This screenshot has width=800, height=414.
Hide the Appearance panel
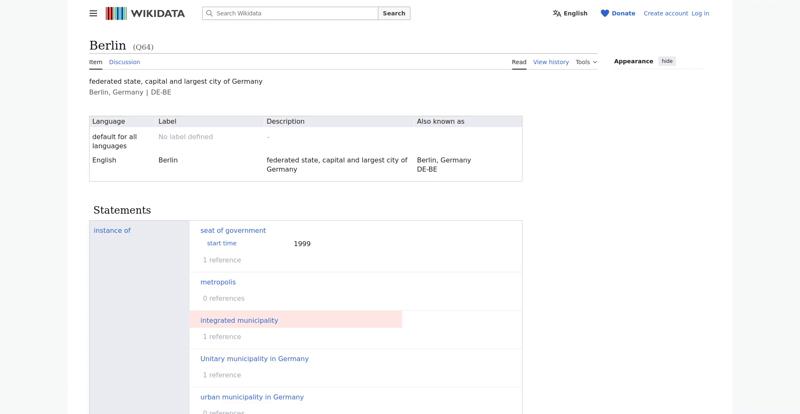667,61
